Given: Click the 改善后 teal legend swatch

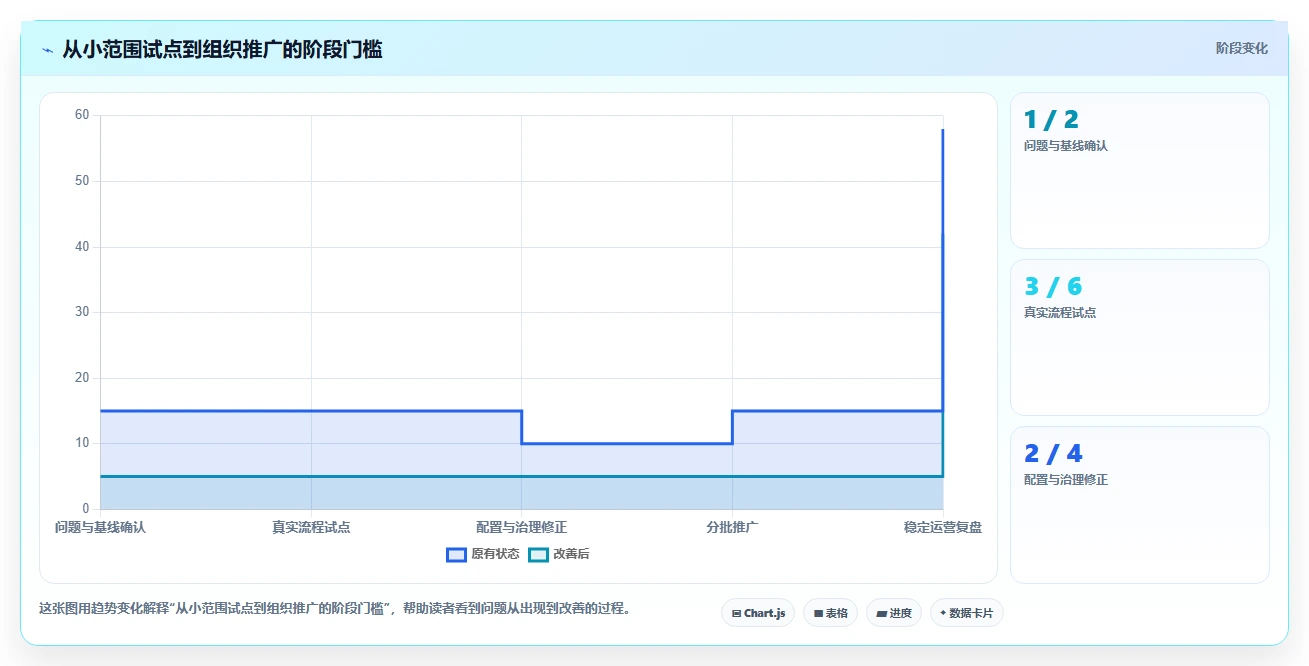Looking at the screenshot, I should 538,555.
